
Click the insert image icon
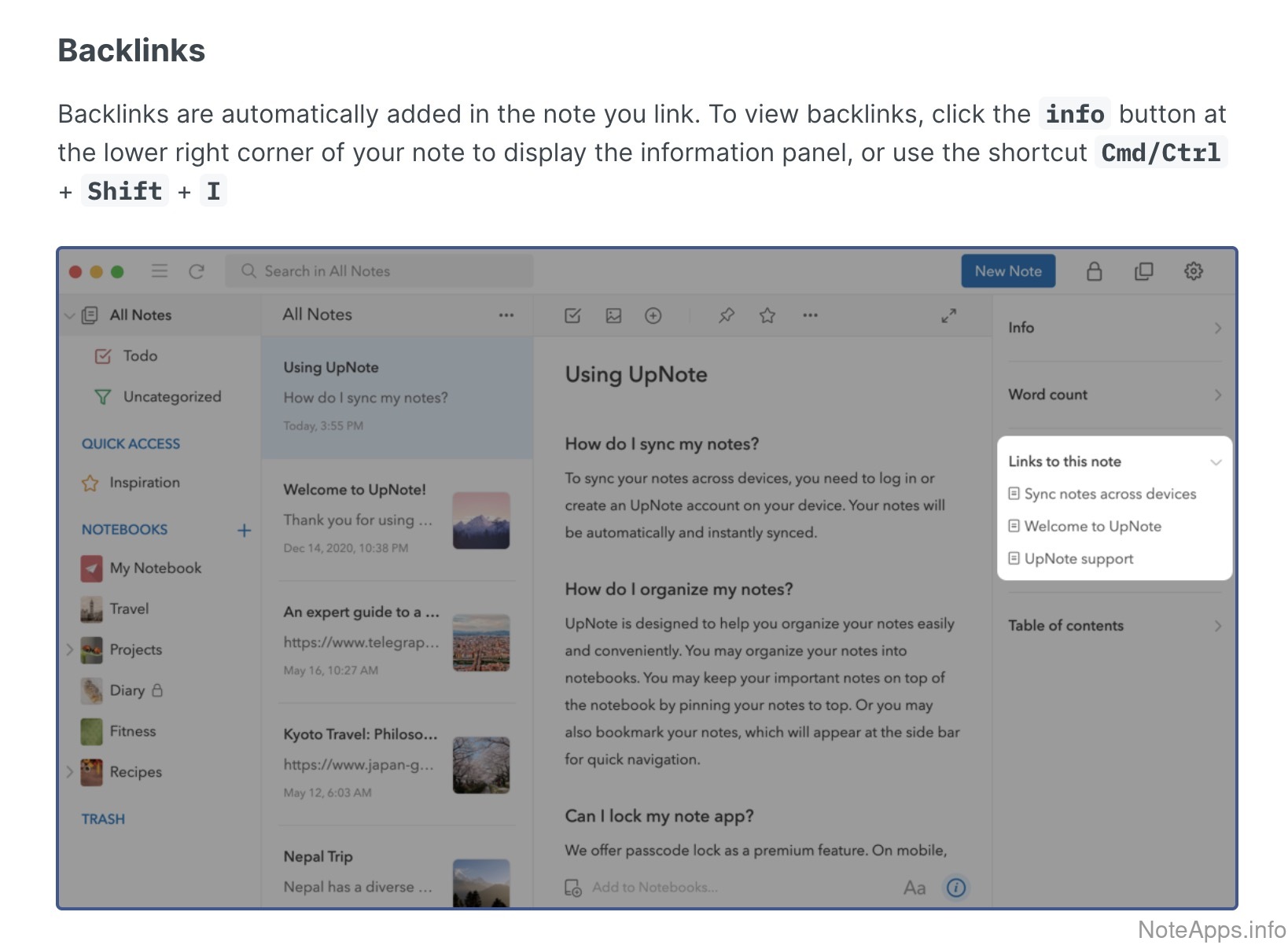(x=613, y=316)
